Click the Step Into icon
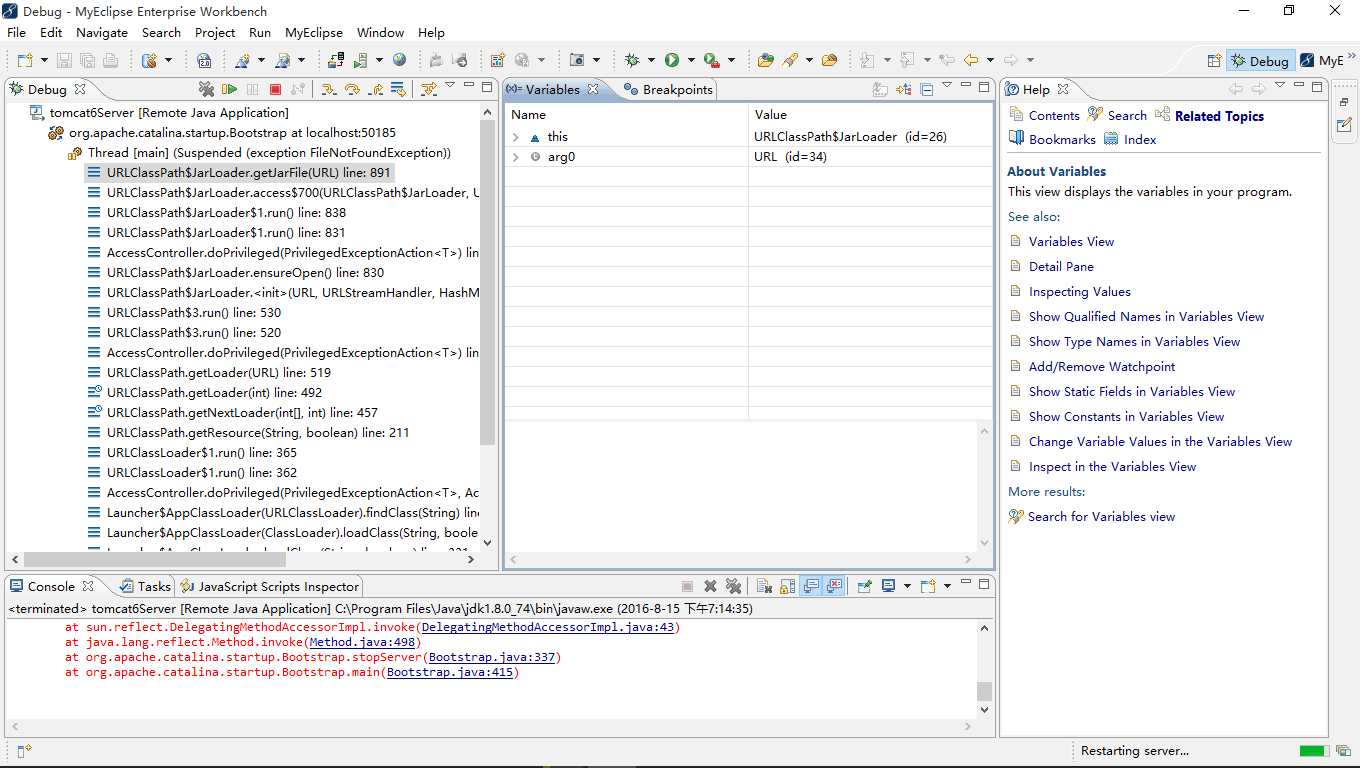 point(329,89)
